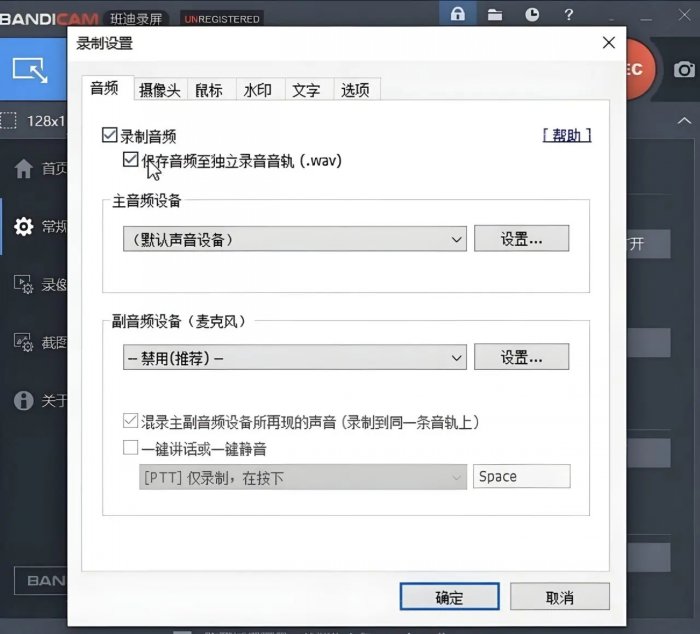Click the help question mark icon
The image size is (700, 634).
point(569,14)
